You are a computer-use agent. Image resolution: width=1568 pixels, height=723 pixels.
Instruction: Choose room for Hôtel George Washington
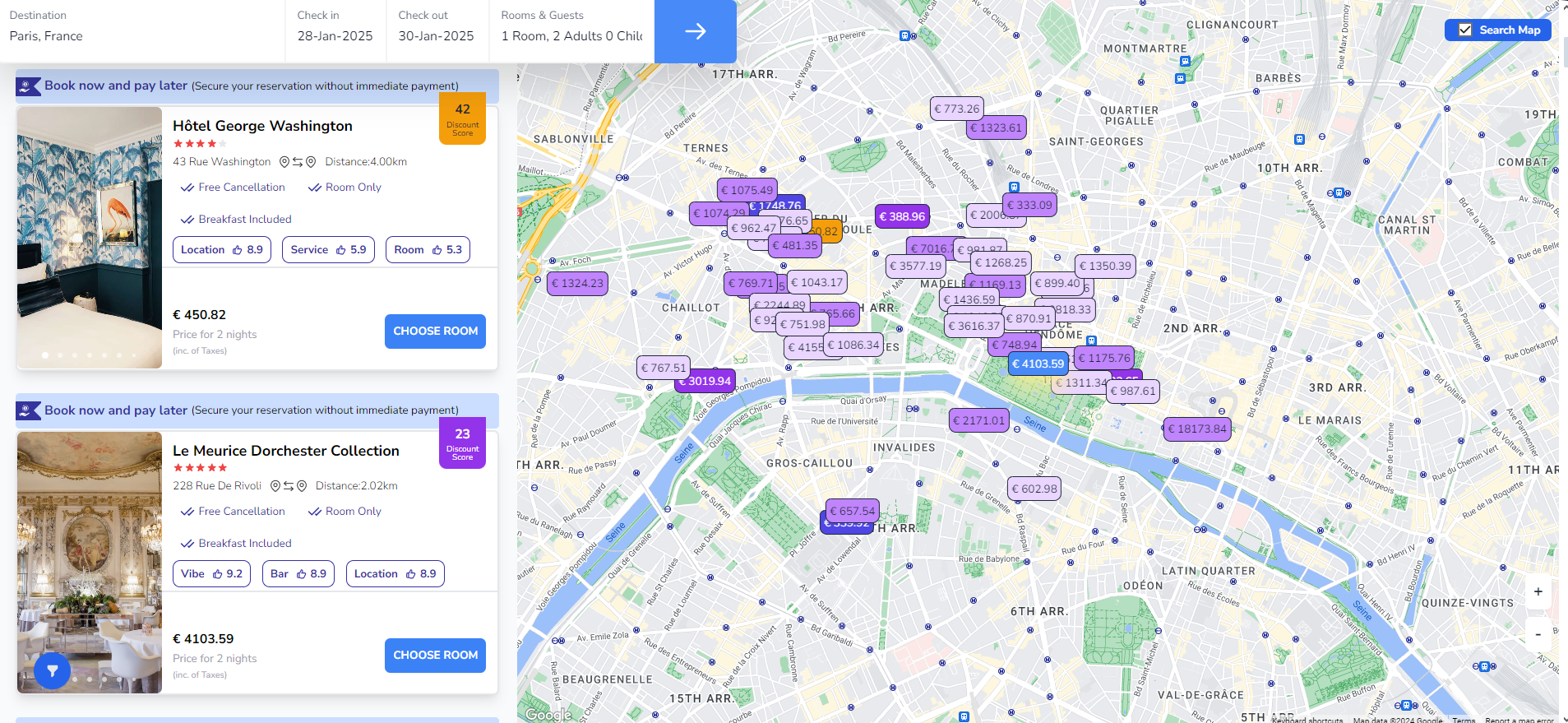tap(435, 331)
